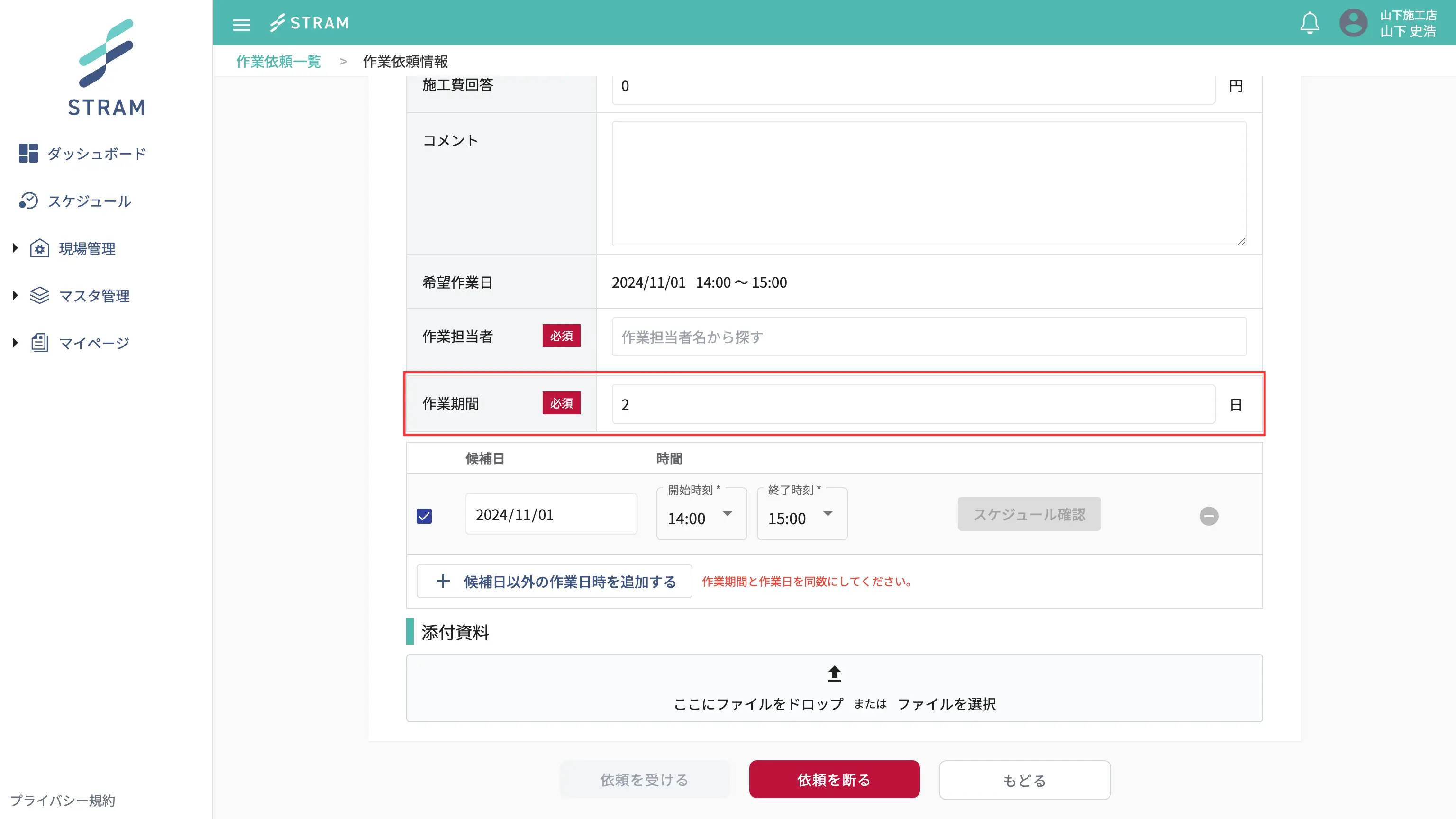The width and height of the screenshot is (1456, 819).
Task: Open スケジュール menu item
Action: click(89, 201)
